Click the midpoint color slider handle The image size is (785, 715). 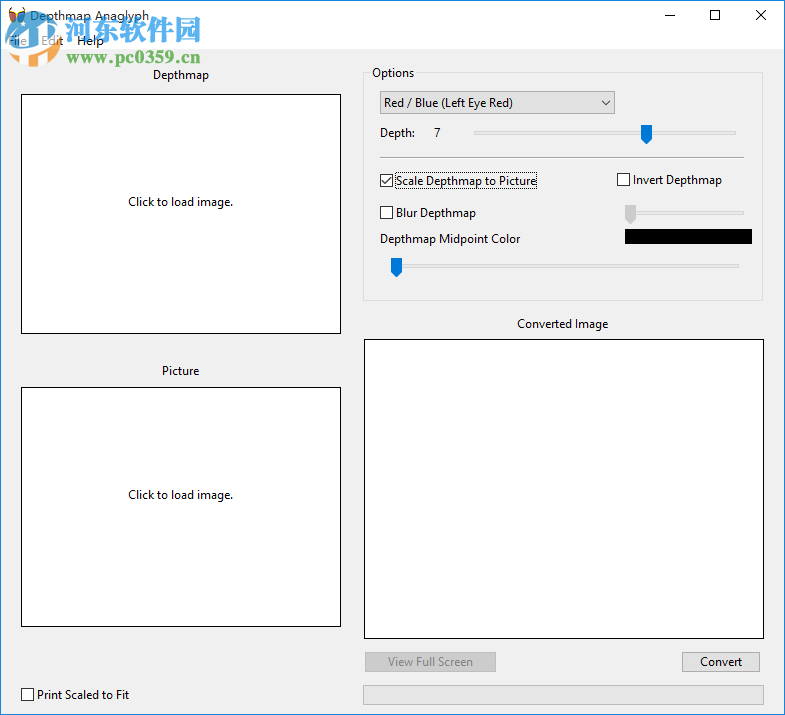tap(397, 267)
